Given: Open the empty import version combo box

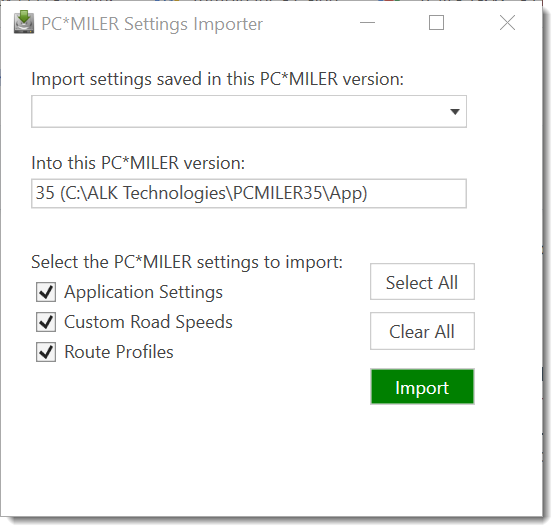Looking at the screenshot, I should point(249,111).
